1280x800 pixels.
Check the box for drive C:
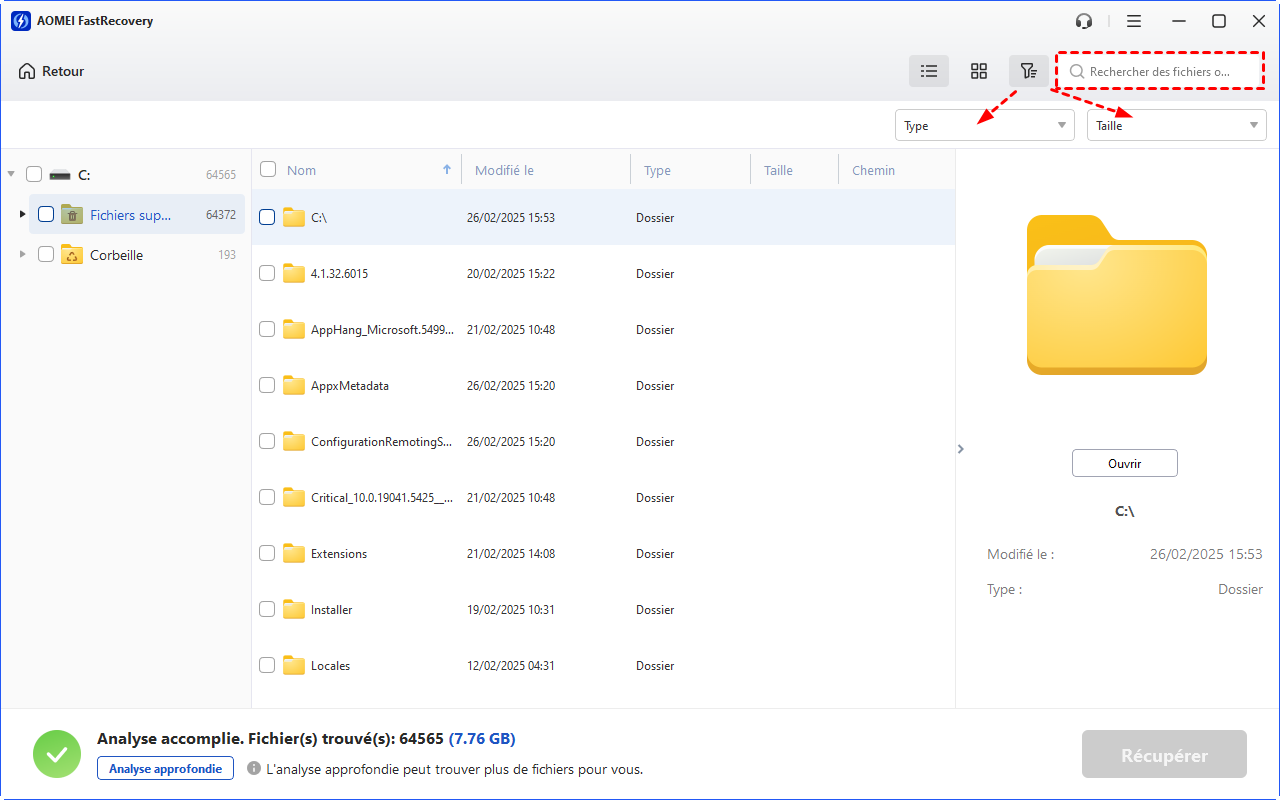(x=34, y=174)
